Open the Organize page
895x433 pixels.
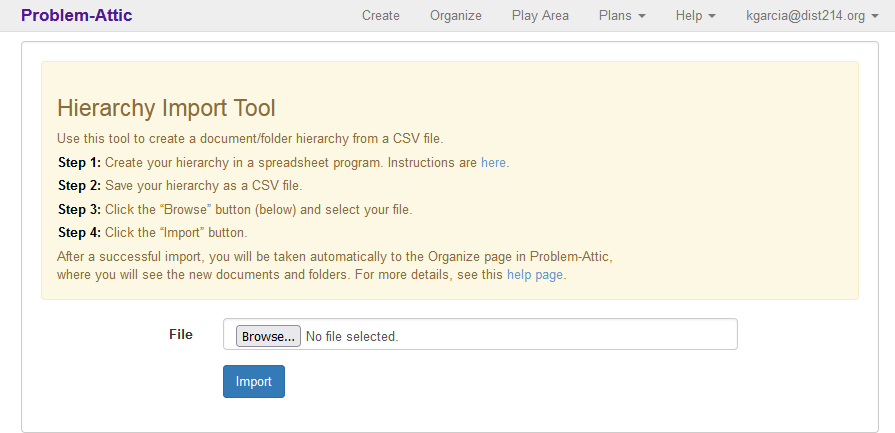pos(455,16)
